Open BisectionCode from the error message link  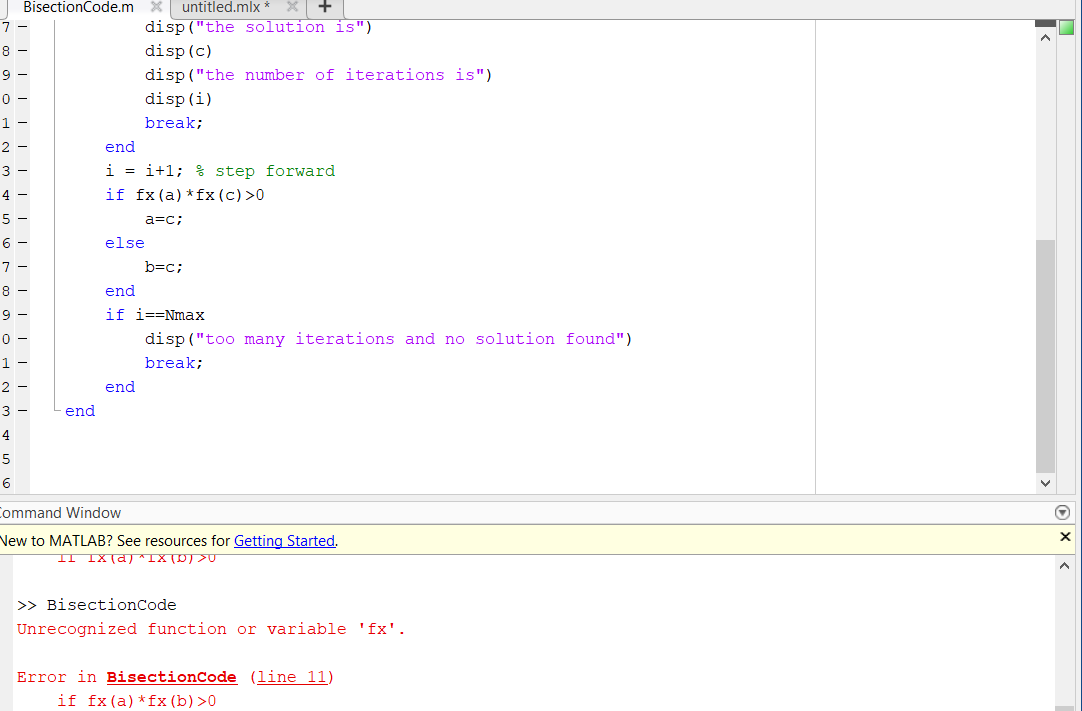point(171,677)
